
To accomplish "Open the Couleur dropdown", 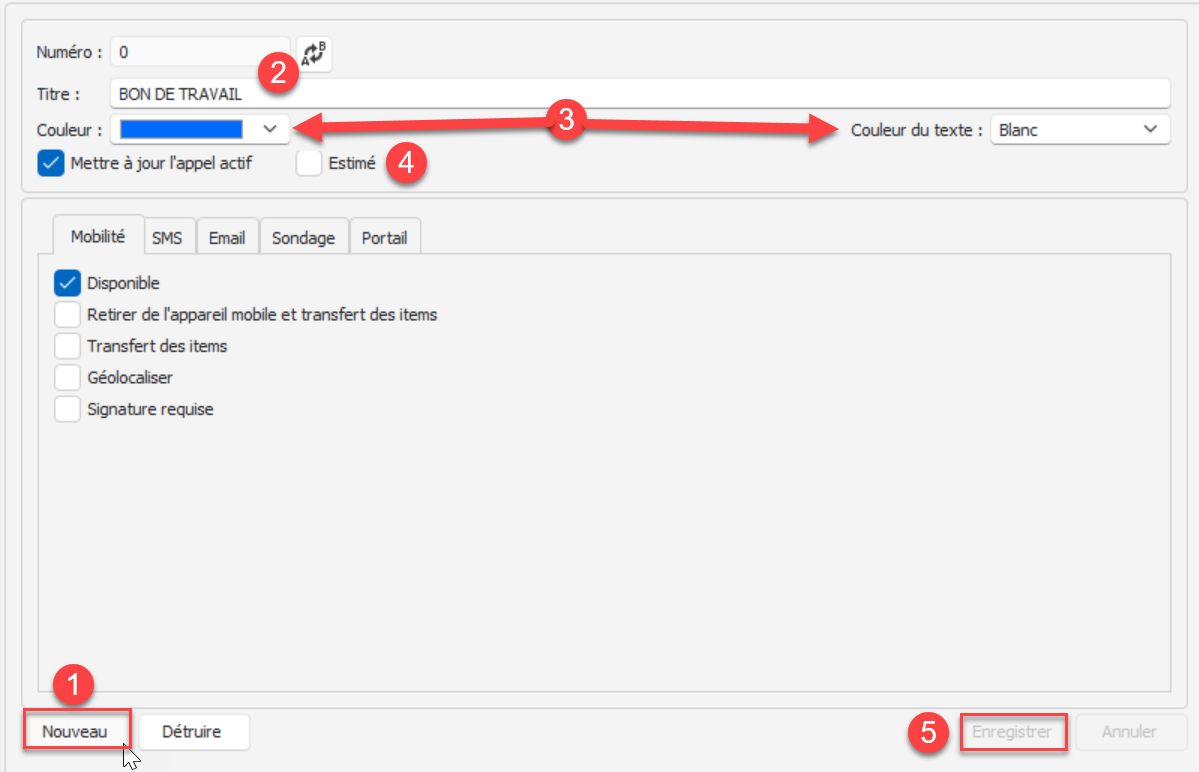I will (x=269, y=129).
